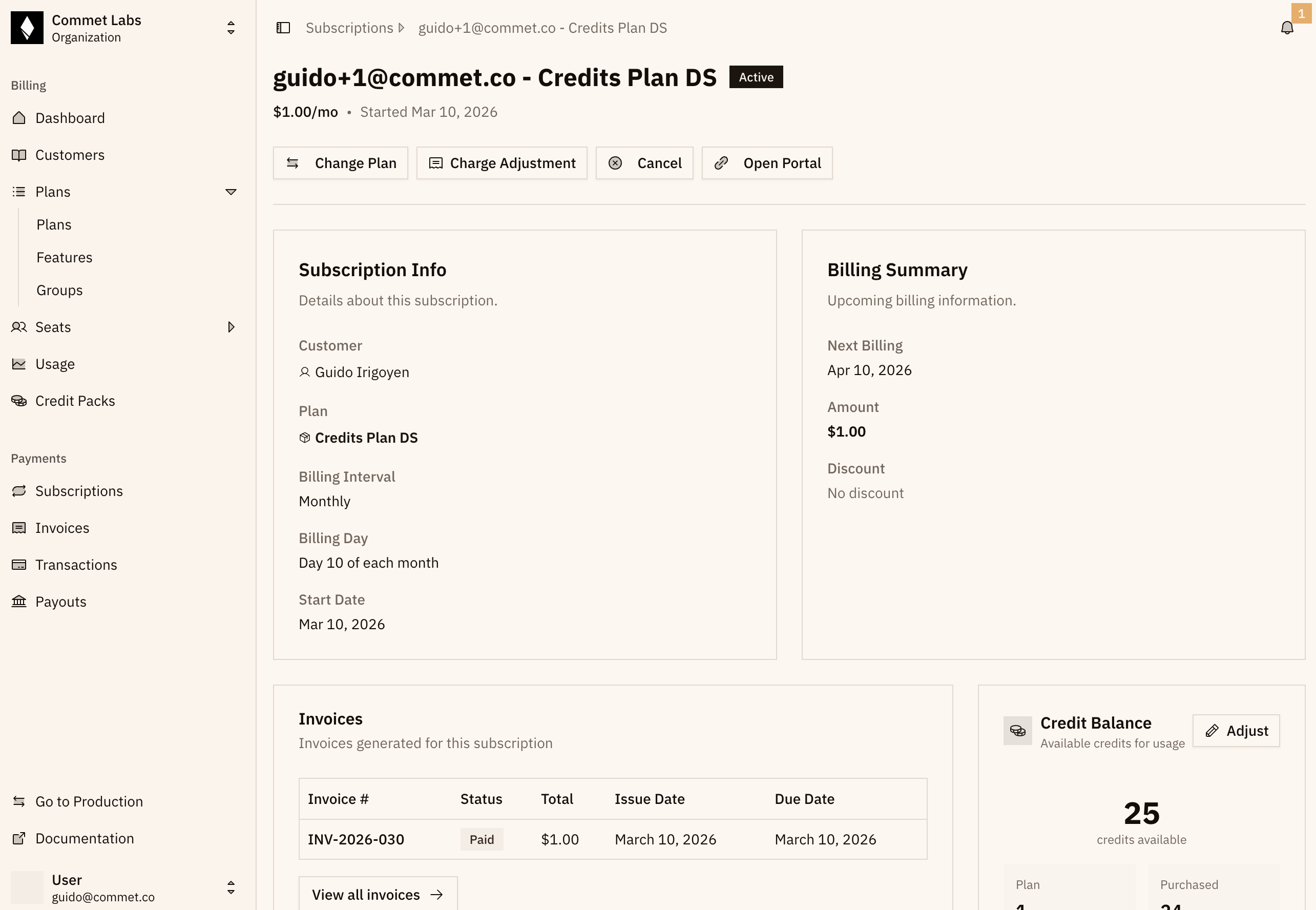The height and width of the screenshot is (910, 1316).
Task: Toggle the sidebar panel icon
Action: point(283,28)
